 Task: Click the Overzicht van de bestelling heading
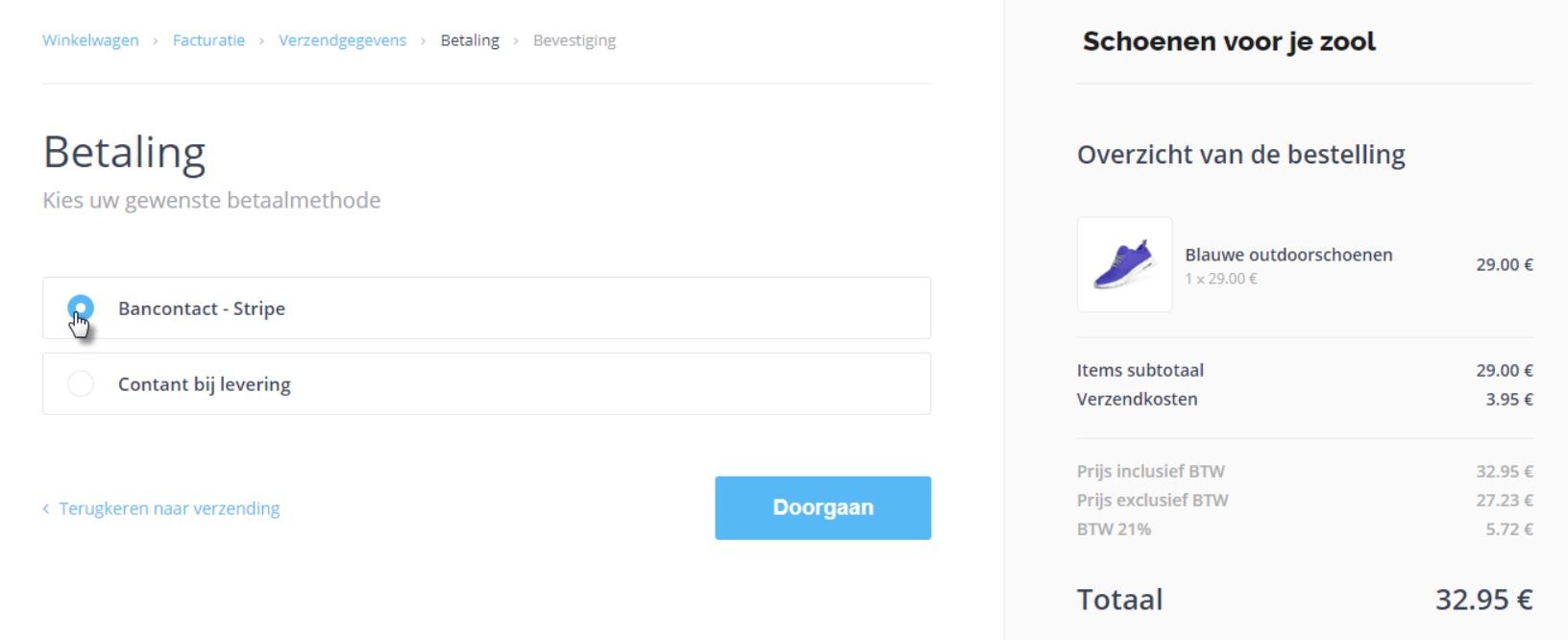pyautogui.click(x=1240, y=155)
